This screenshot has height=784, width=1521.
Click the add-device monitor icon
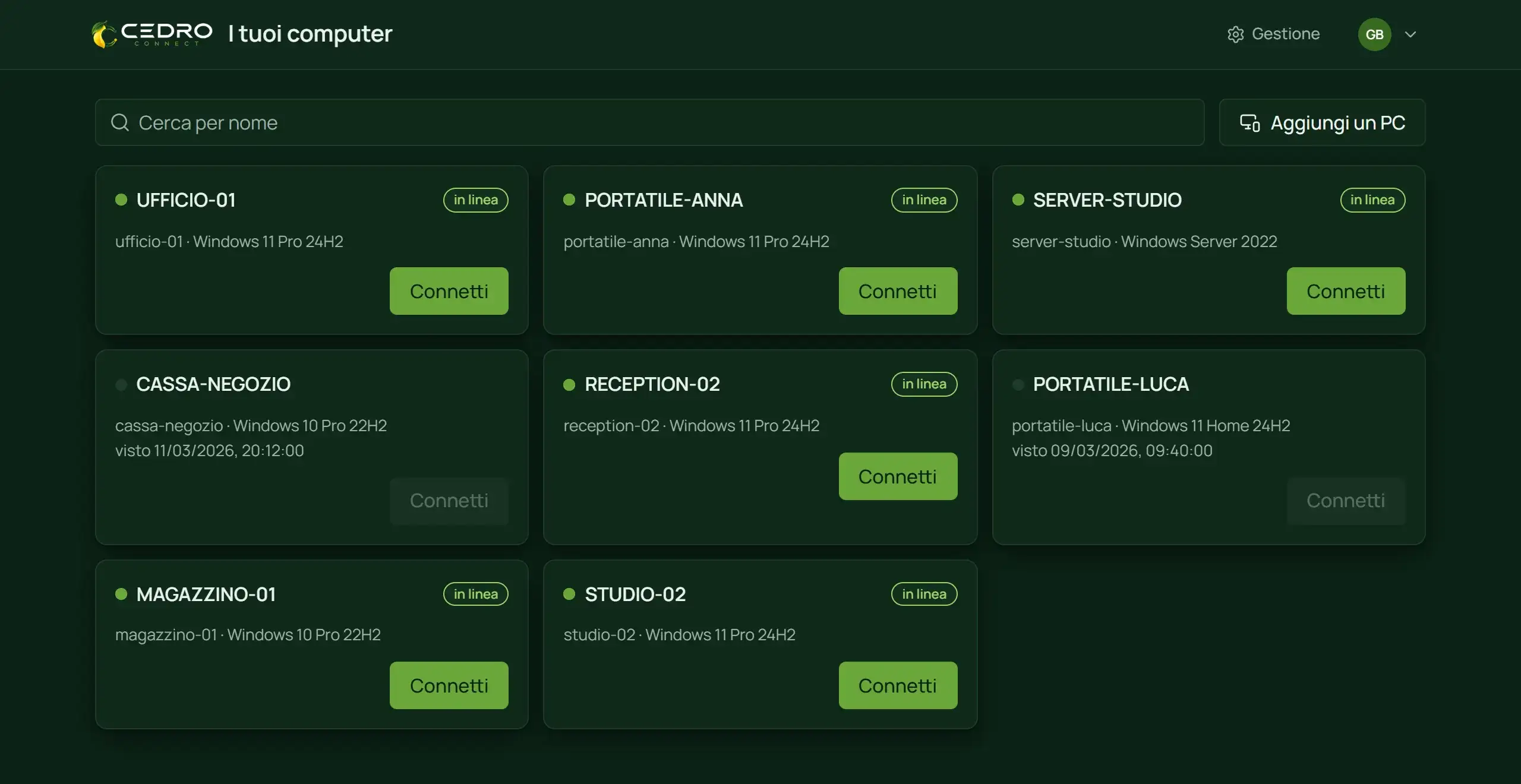[x=1249, y=122]
